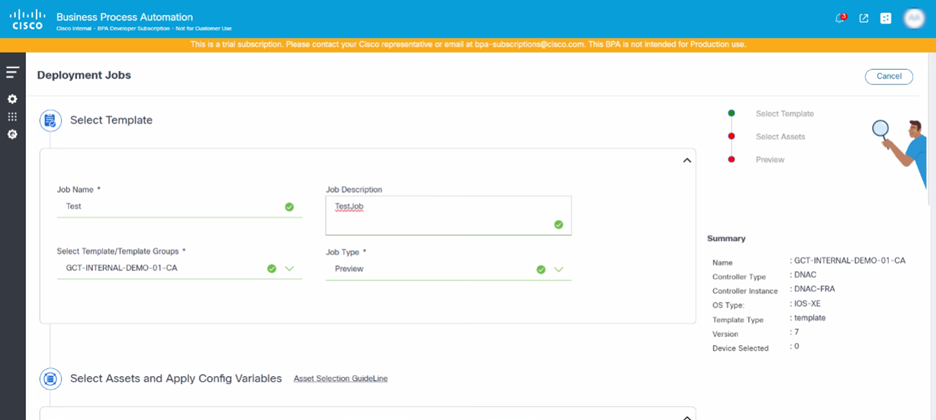Open the Asset Selection GuideLine link

click(340, 378)
